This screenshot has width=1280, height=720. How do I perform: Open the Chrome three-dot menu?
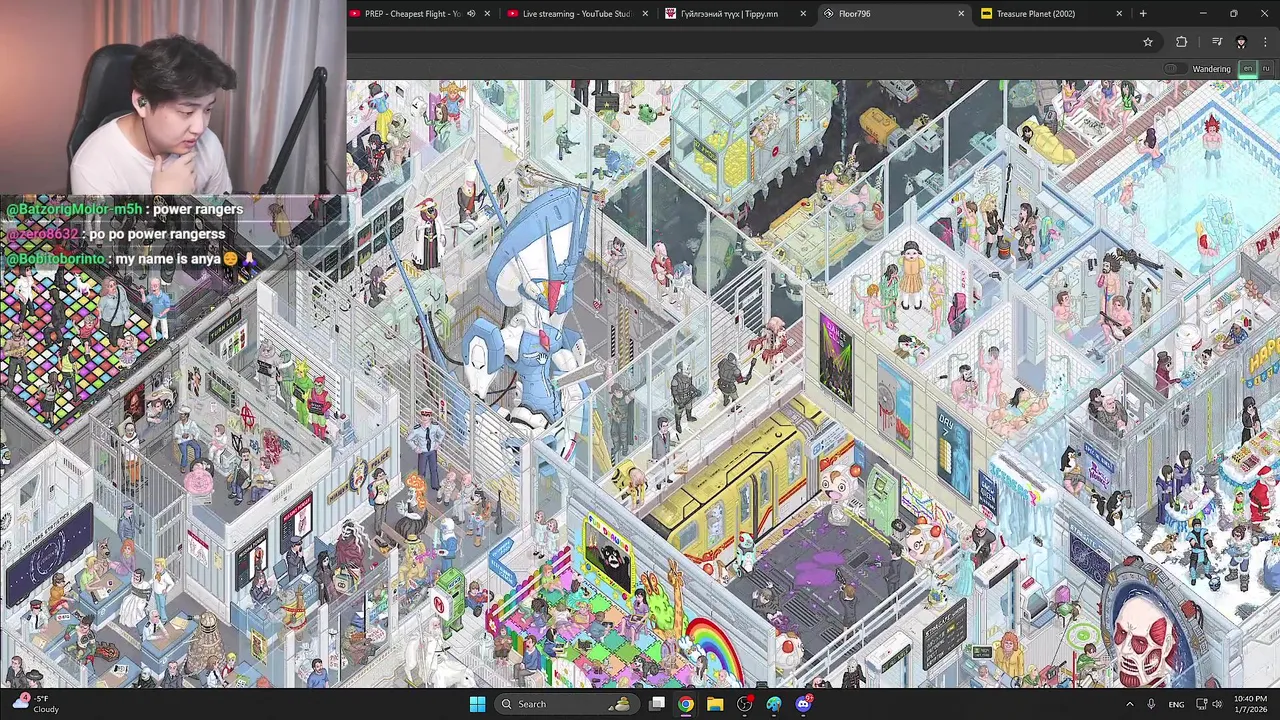pyautogui.click(x=1265, y=42)
